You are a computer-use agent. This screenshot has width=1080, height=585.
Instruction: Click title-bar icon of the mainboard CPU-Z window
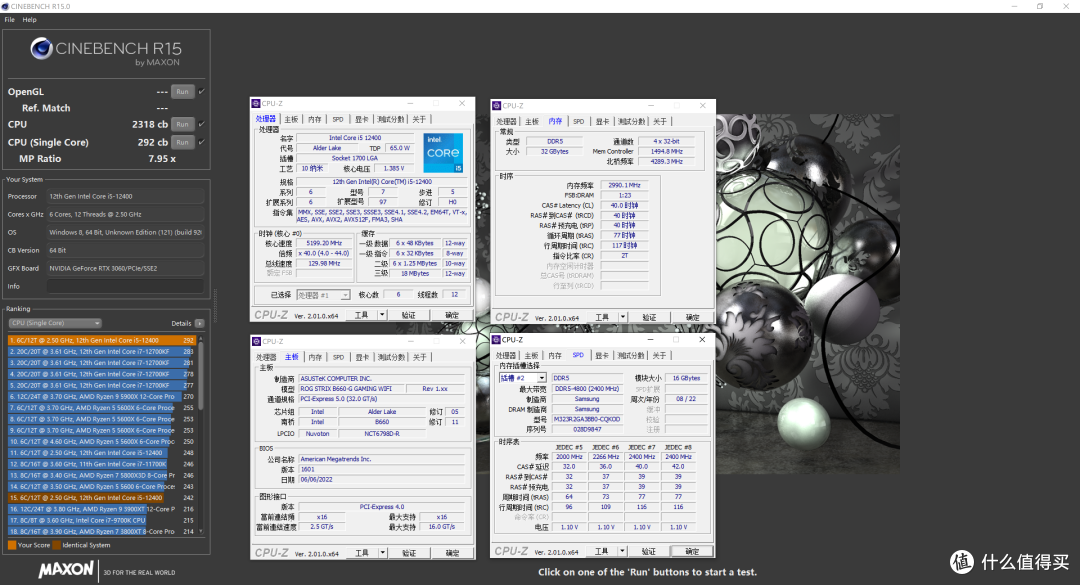click(x=256, y=341)
